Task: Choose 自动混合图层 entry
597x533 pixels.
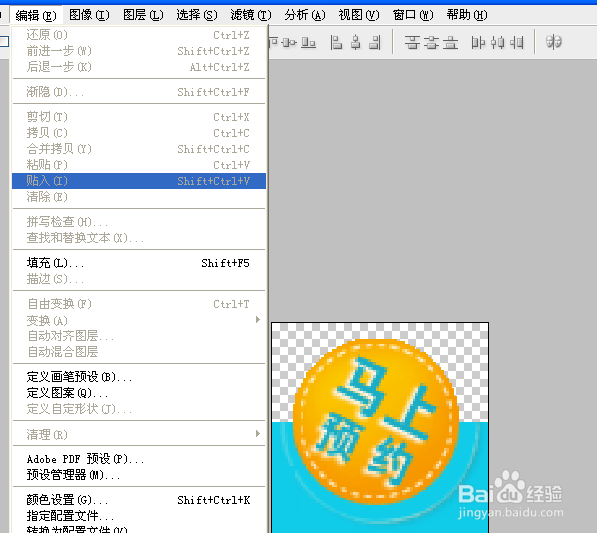Action: 139,352
